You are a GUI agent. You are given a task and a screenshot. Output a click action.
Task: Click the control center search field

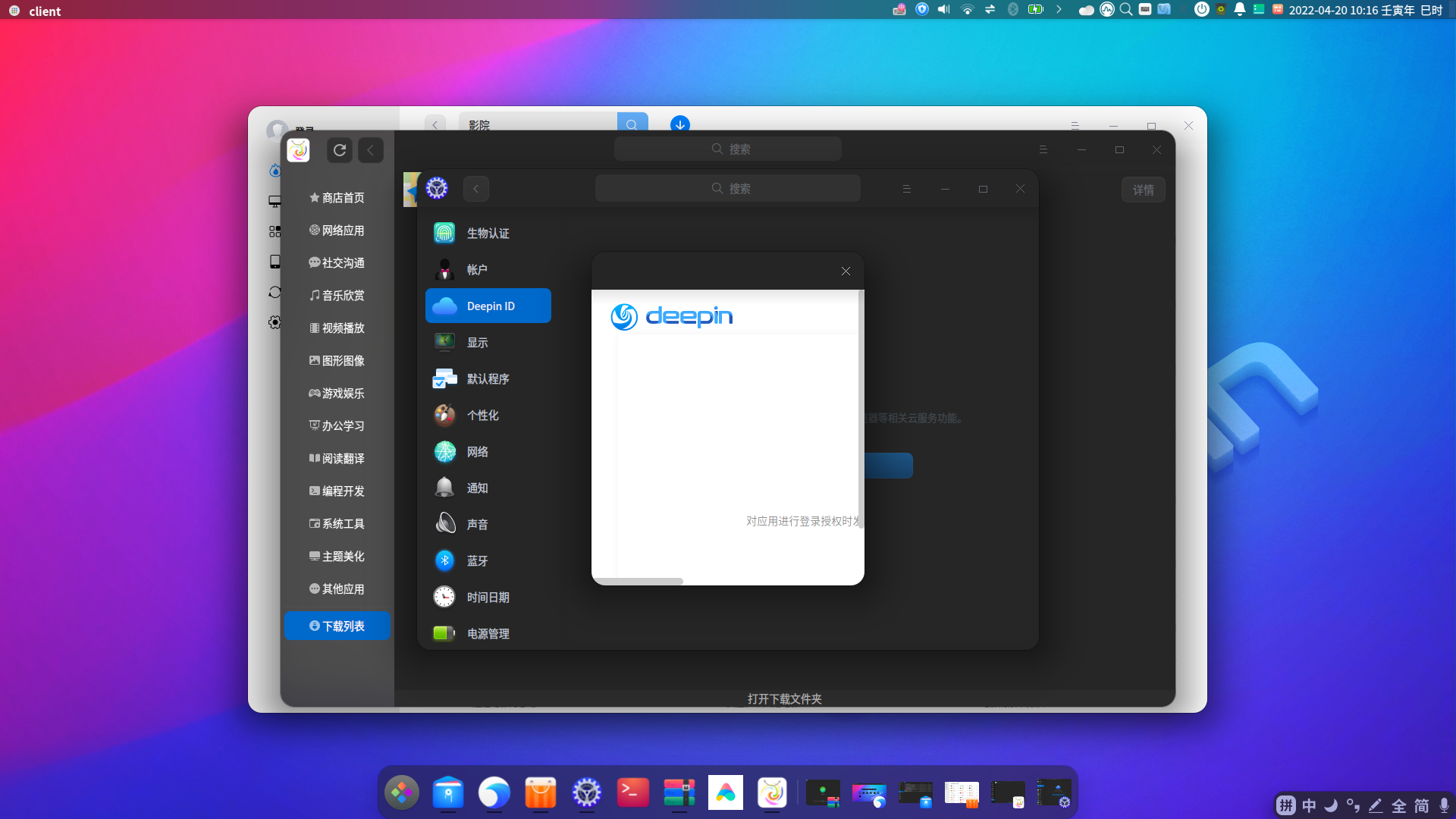coord(728,189)
